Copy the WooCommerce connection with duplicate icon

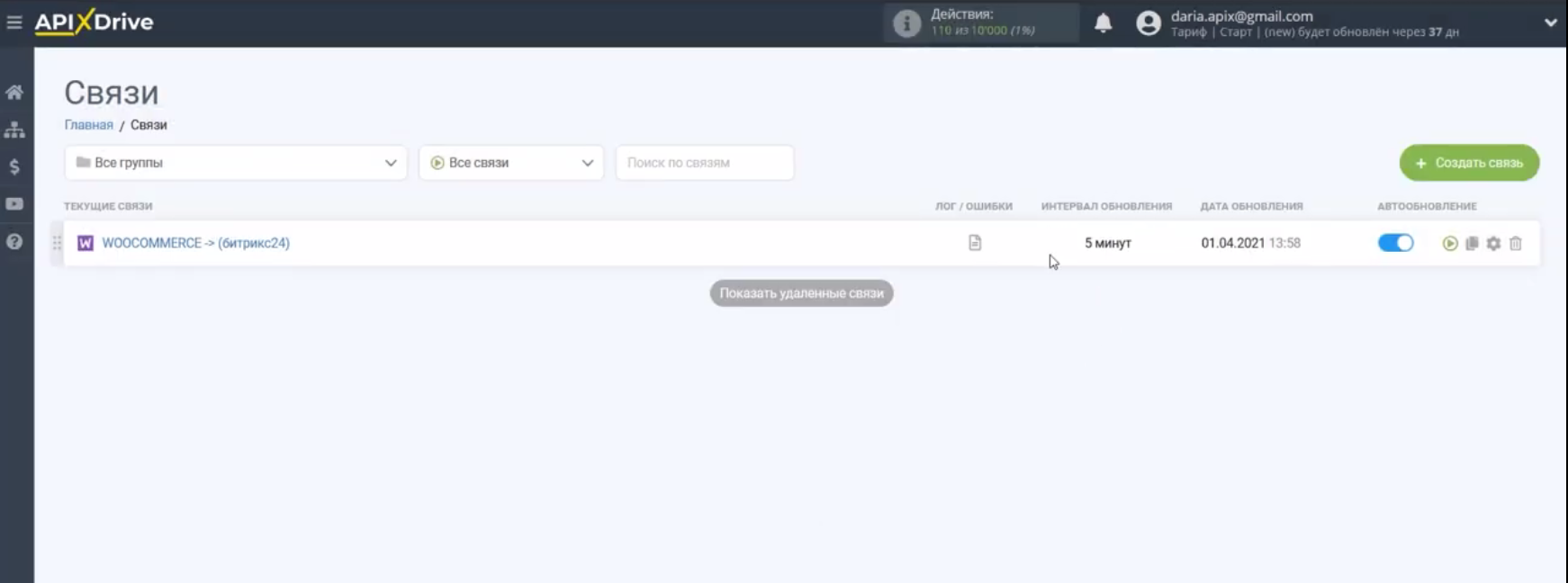click(x=1472, y=243)
